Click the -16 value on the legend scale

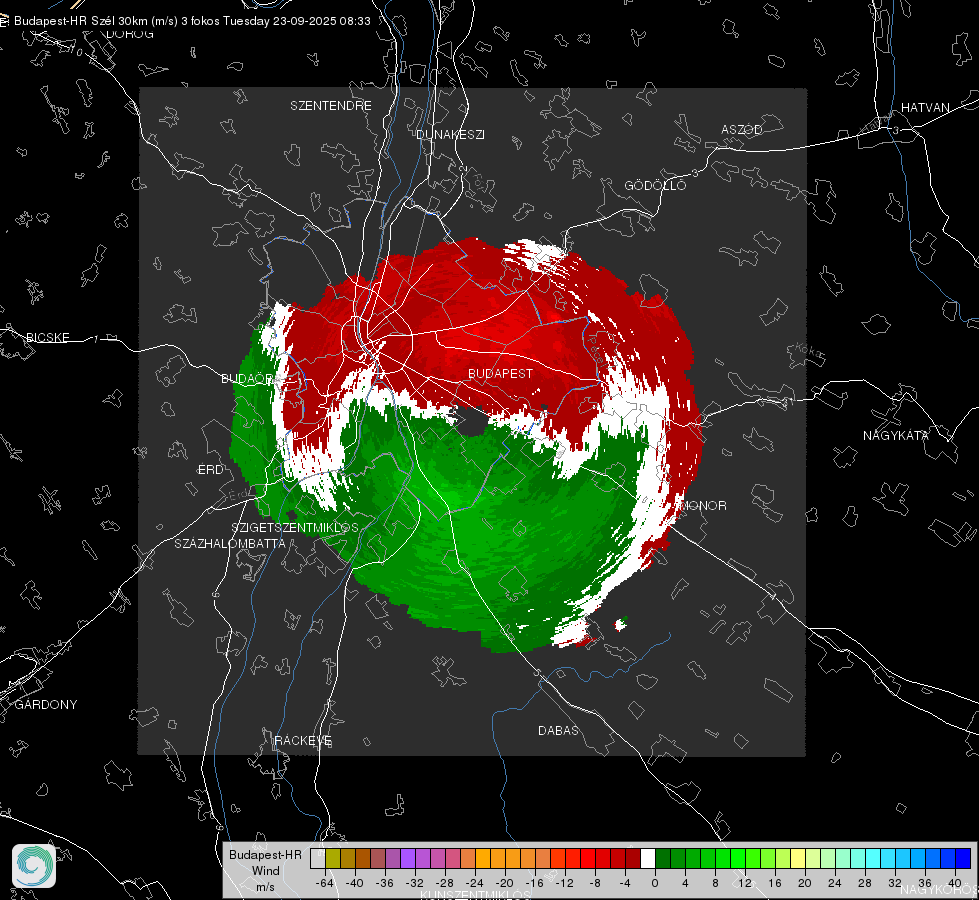point(534,883)
